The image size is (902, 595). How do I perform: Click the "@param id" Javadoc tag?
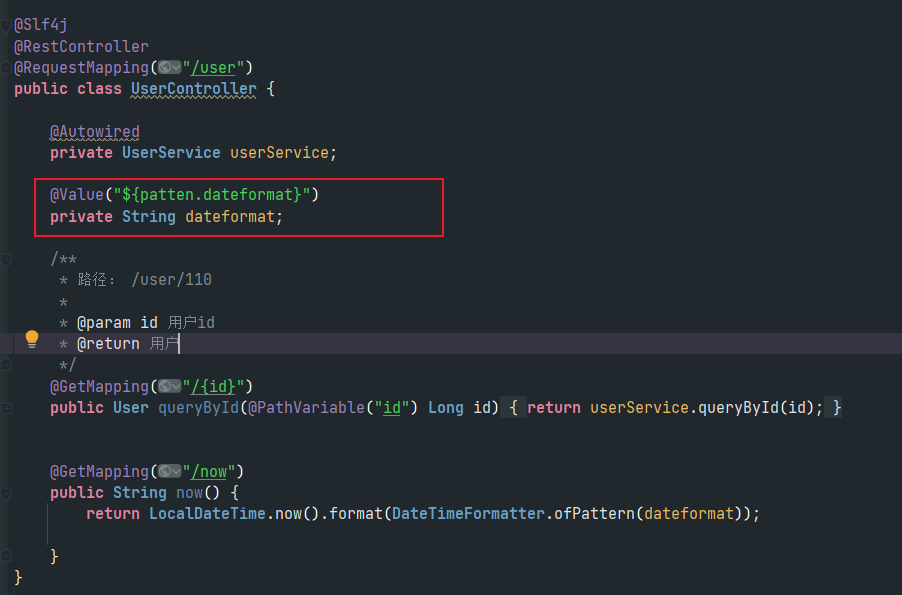pos(117,322)
